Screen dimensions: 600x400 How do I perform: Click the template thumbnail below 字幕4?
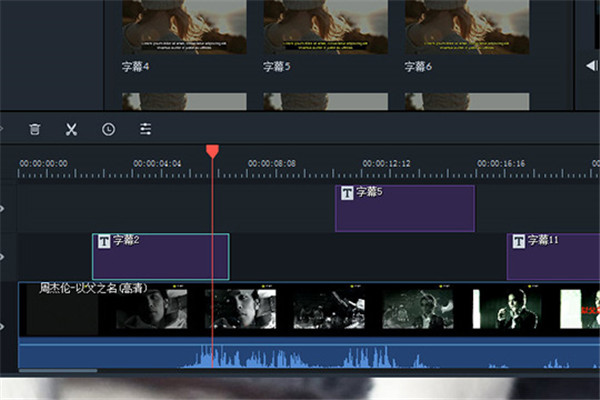click(x=184, y=101)
